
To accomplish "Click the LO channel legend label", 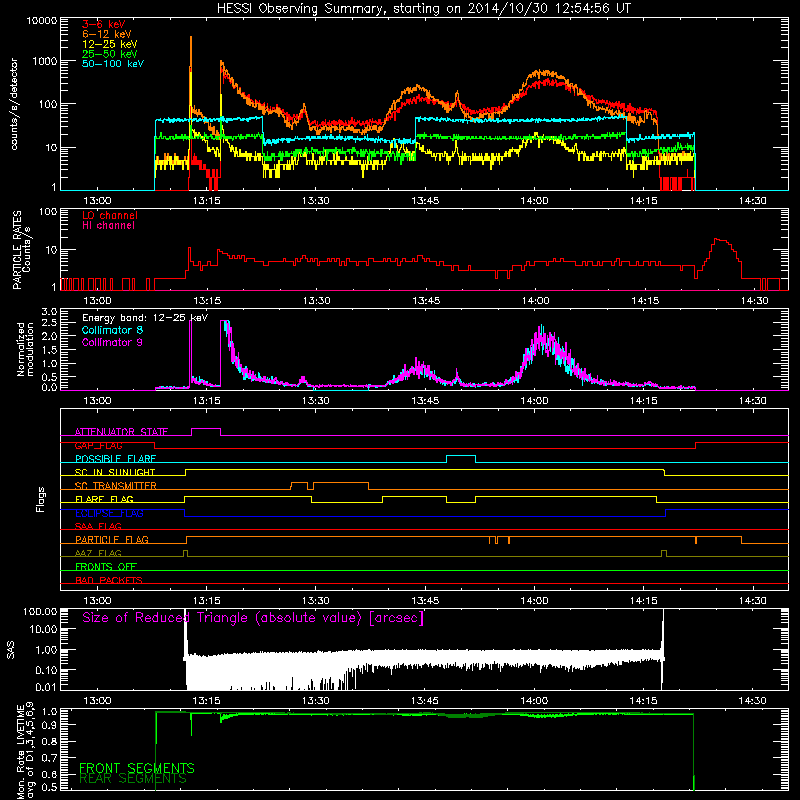I will point(110,215).
